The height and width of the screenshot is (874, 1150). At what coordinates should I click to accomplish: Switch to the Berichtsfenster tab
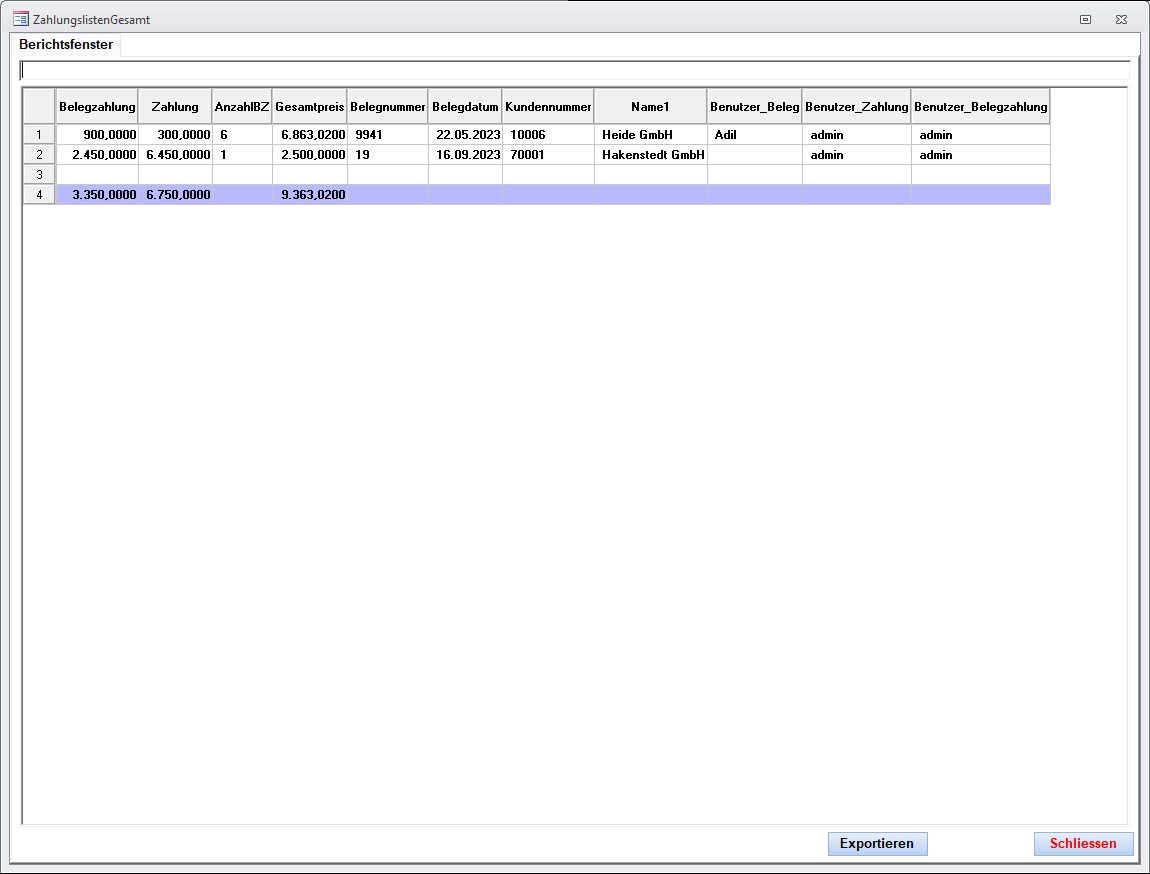(x=66, y=45)
